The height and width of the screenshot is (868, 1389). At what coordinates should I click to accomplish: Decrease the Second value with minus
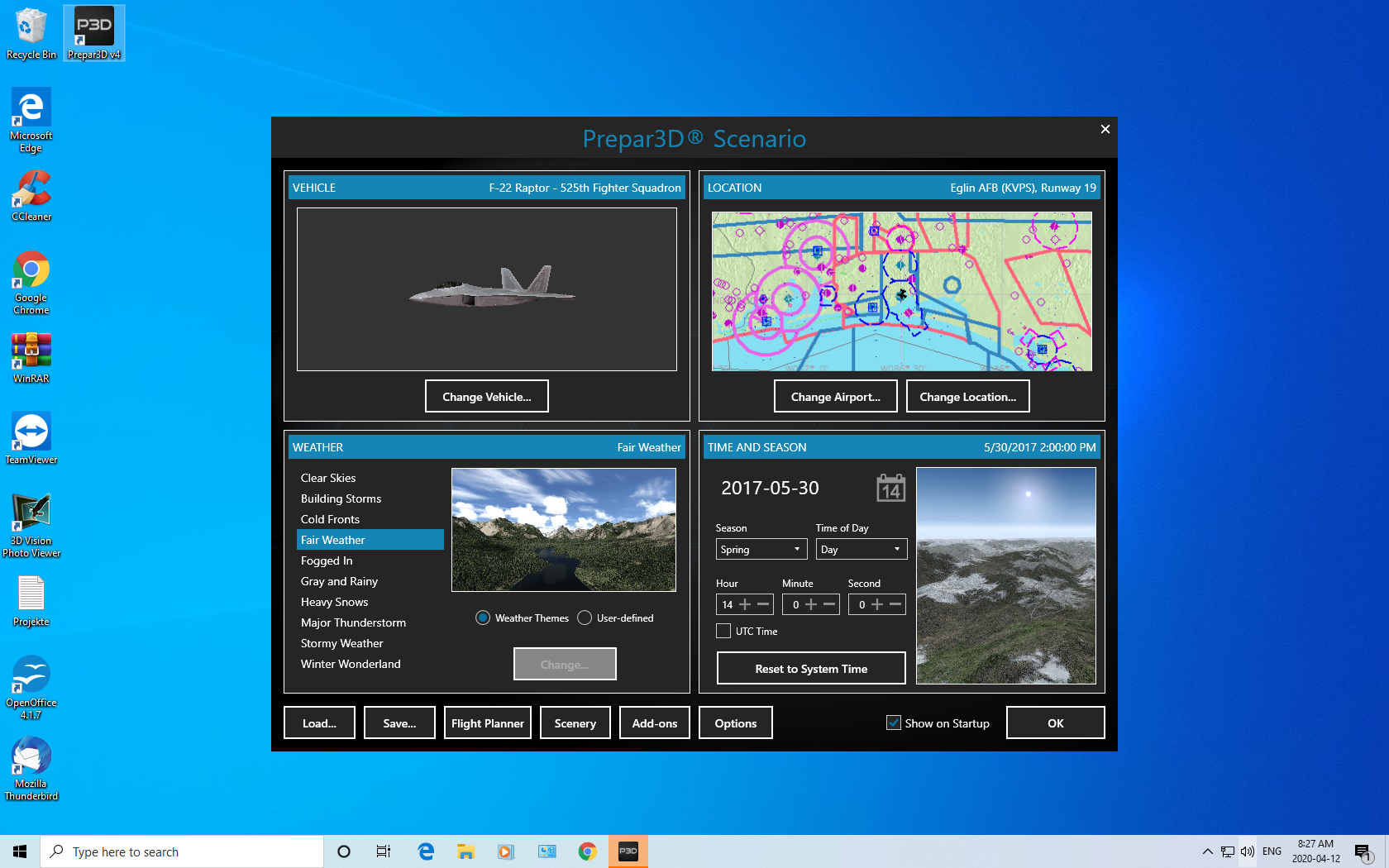pyautogui.click(x=895, y=604)
